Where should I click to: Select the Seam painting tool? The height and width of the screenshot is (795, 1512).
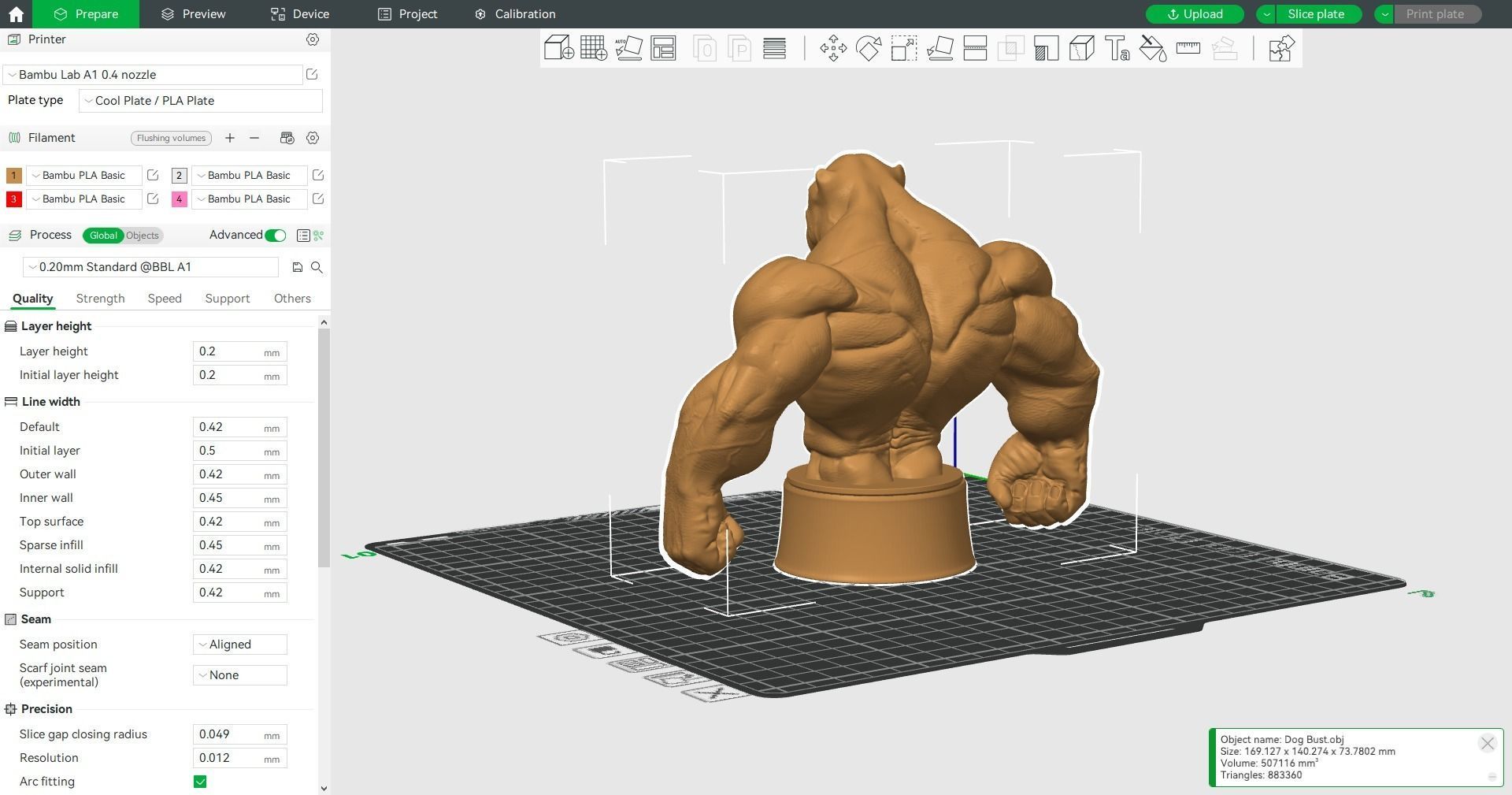pyautogui.click(x=1081, y=48)
